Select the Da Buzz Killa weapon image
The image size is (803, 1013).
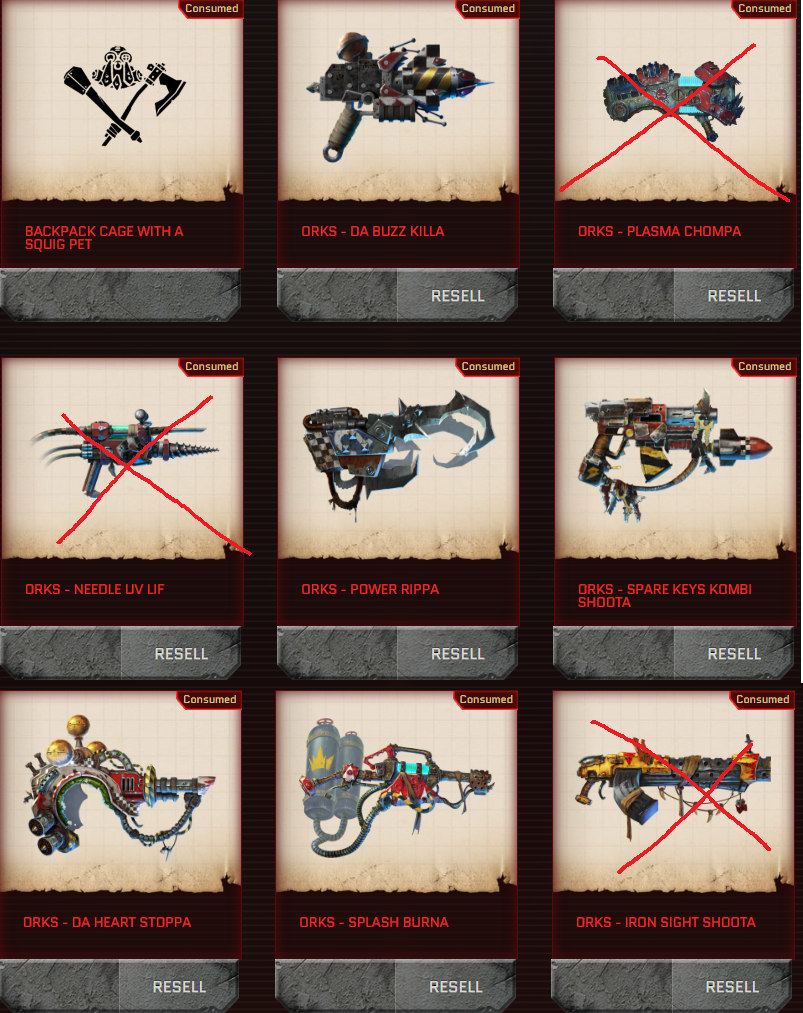click(399, 96)
